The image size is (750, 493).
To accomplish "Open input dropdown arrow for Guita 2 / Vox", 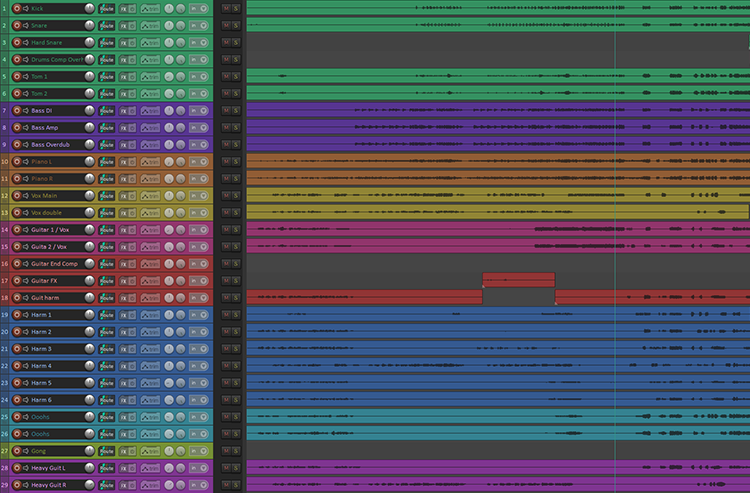I will tap(204, 247).
